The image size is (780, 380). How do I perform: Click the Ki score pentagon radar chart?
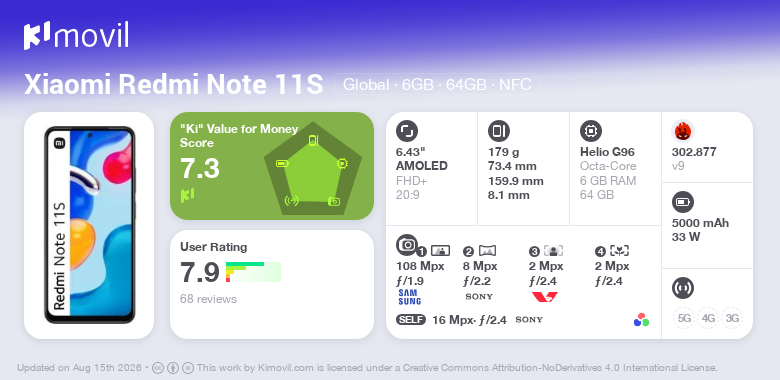pyautogui.click(x=312, y=168)
